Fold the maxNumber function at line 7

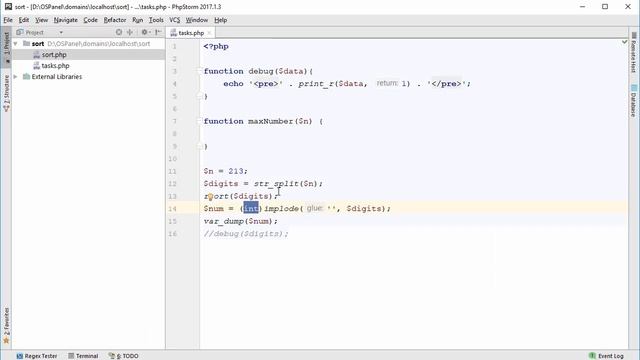point(200,121)
